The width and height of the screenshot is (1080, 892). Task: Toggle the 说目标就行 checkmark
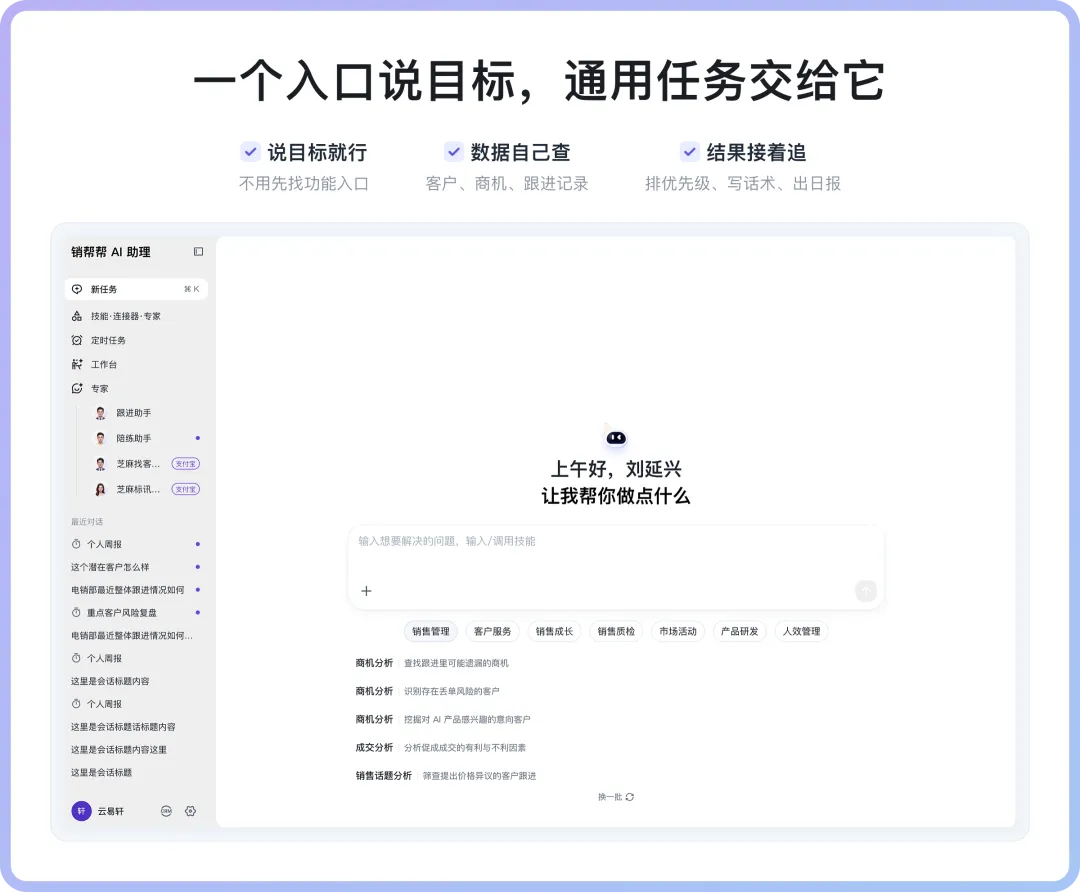(x=251, y=151)
